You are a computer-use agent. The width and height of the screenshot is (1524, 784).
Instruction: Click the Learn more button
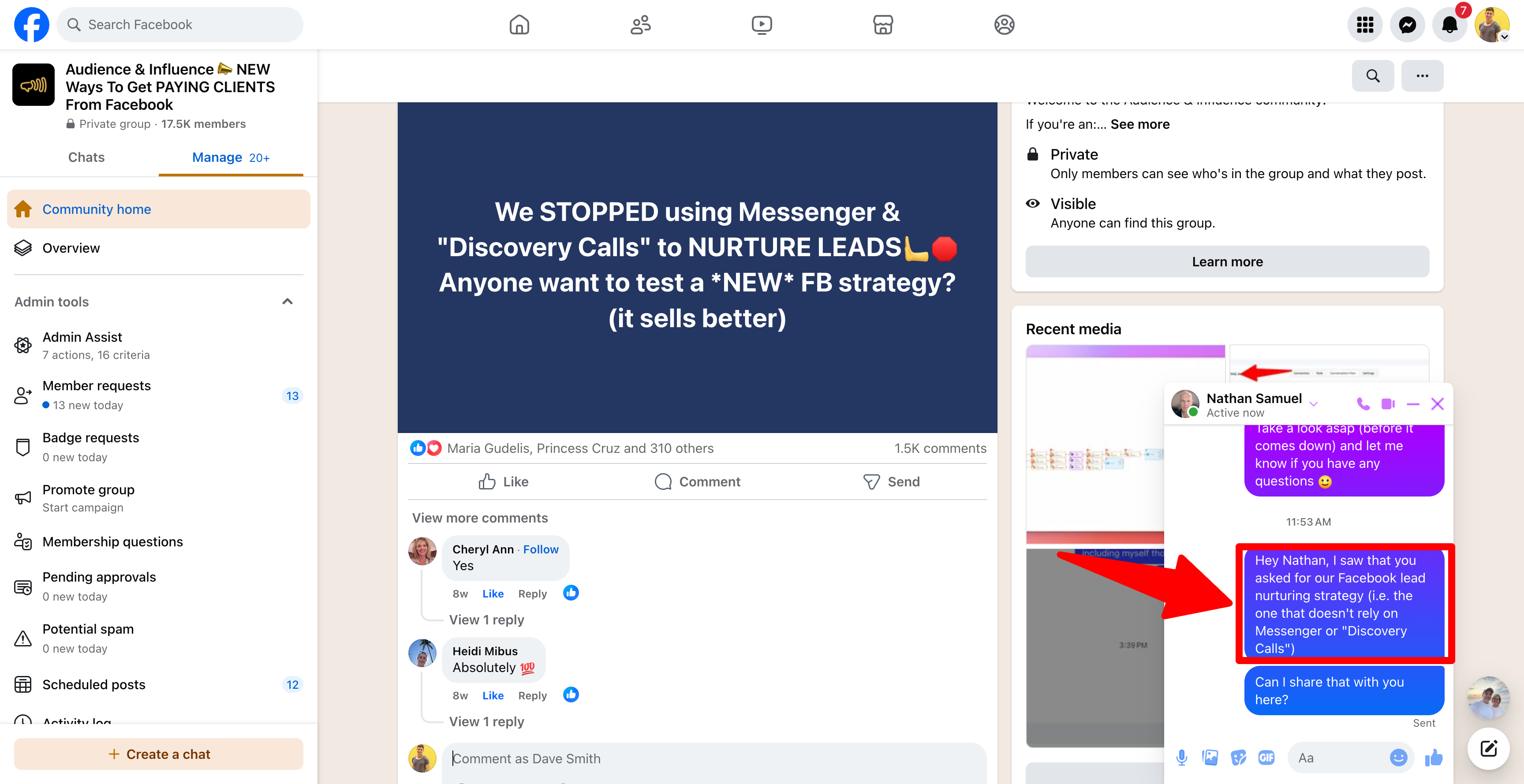coord(1227,261)
